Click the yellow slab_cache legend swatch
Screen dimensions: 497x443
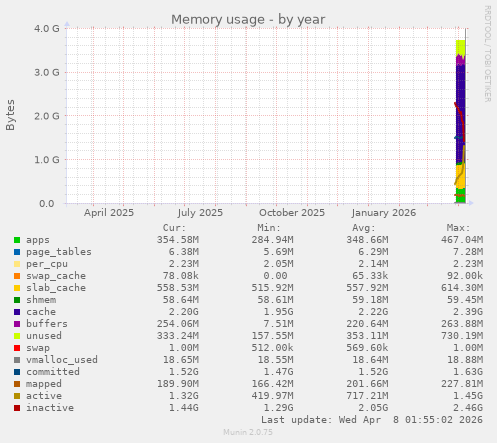17,288
